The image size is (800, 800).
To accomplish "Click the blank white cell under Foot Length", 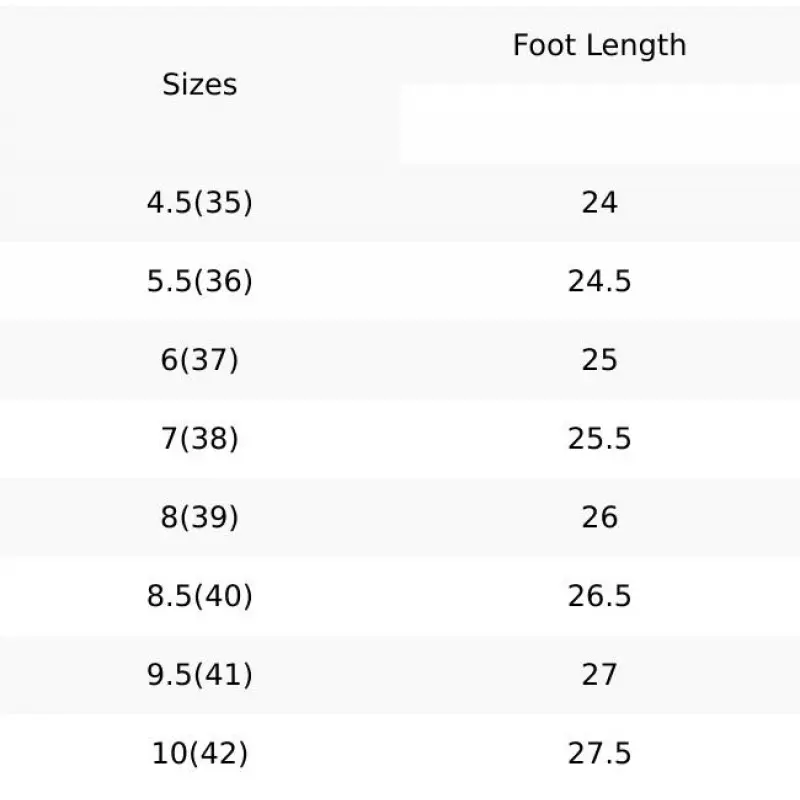I will (599, 123).
